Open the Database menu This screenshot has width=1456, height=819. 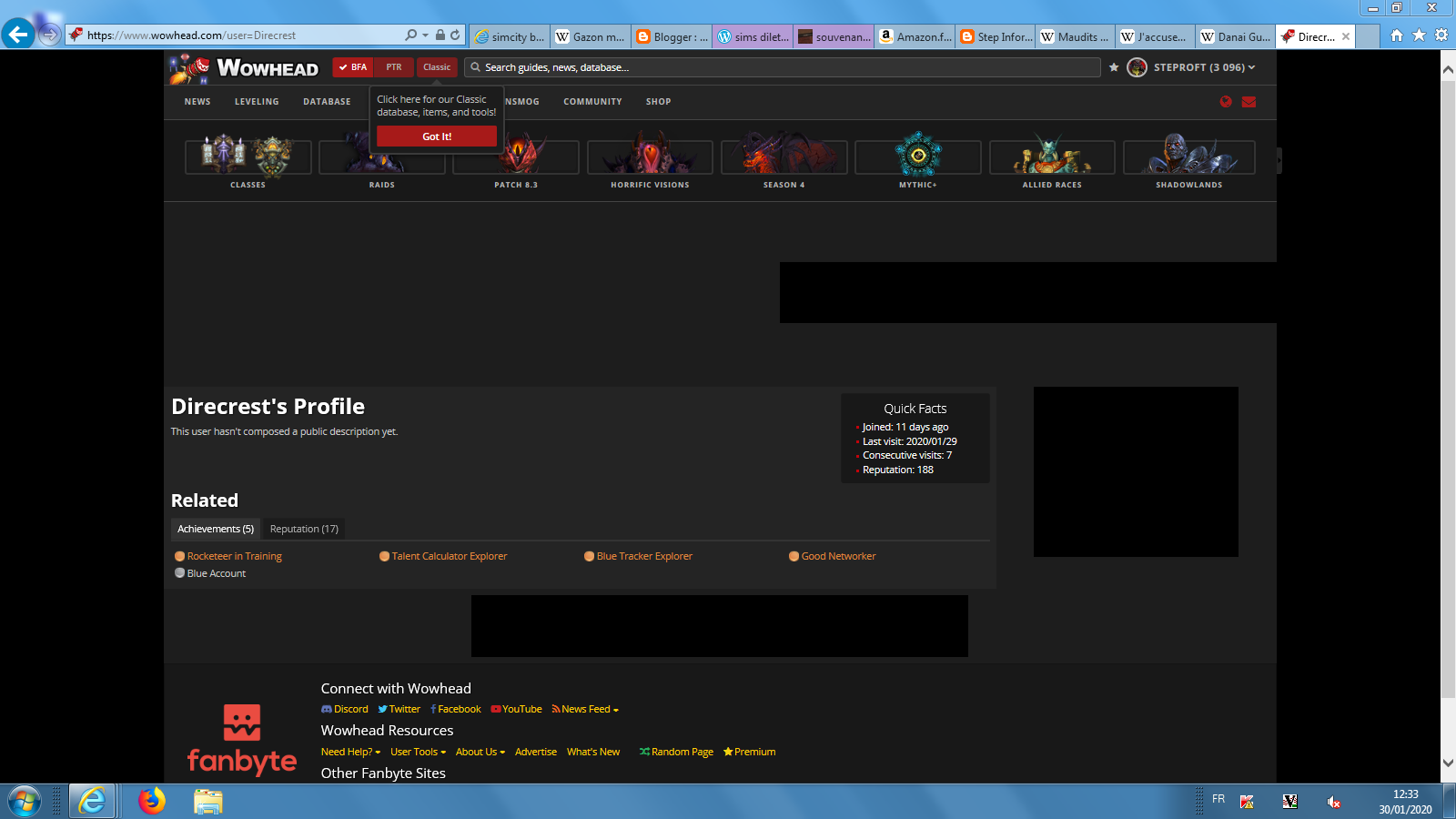point(327,102)
